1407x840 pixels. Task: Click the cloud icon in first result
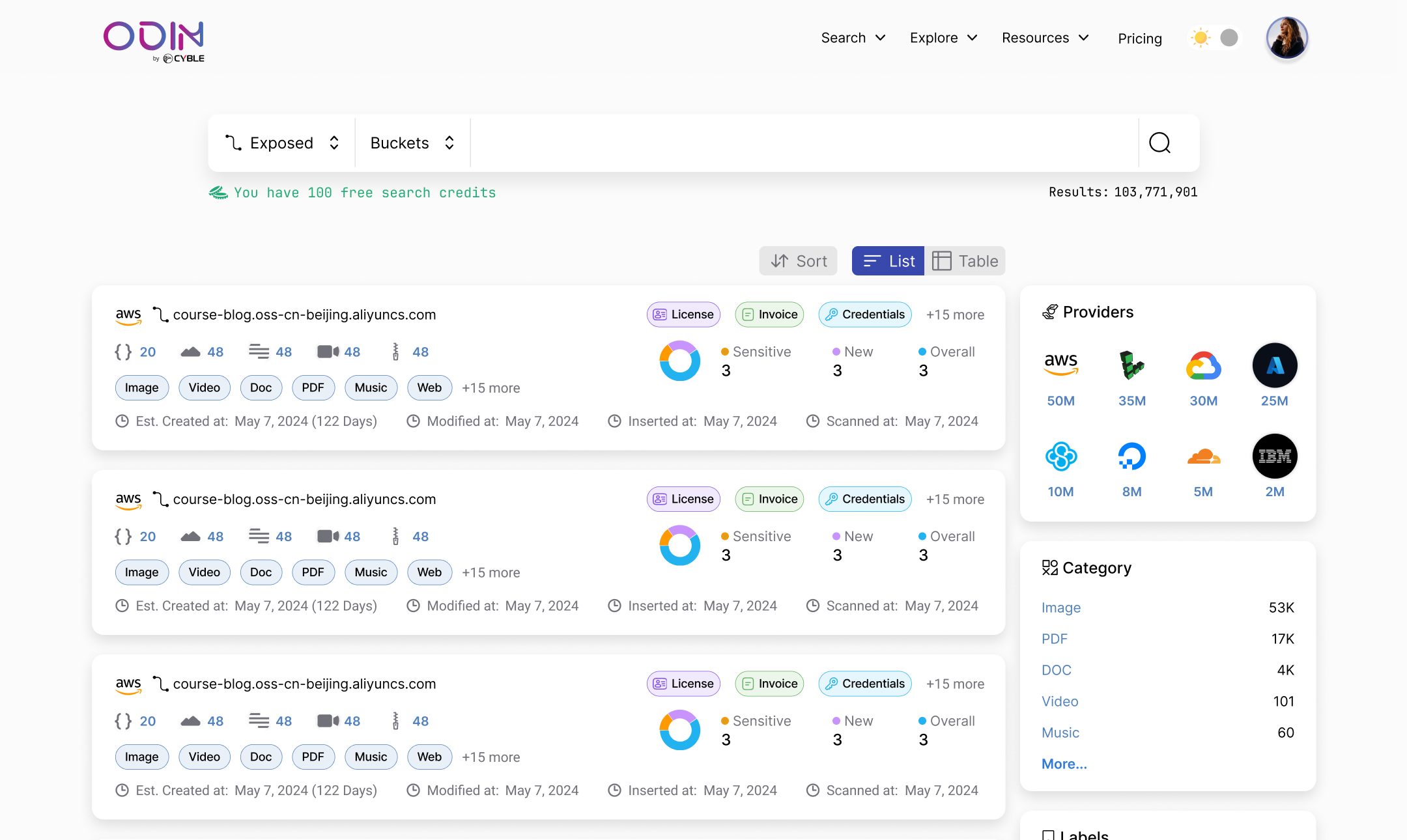click(x=190, y=352)
